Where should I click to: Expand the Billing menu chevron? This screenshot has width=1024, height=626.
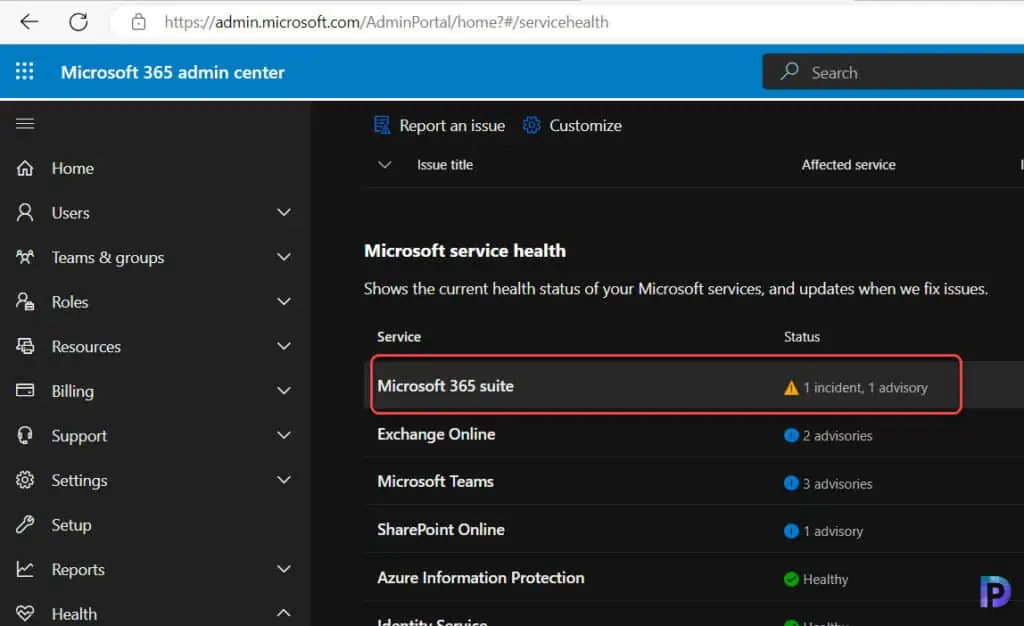[x=283, y=390]
